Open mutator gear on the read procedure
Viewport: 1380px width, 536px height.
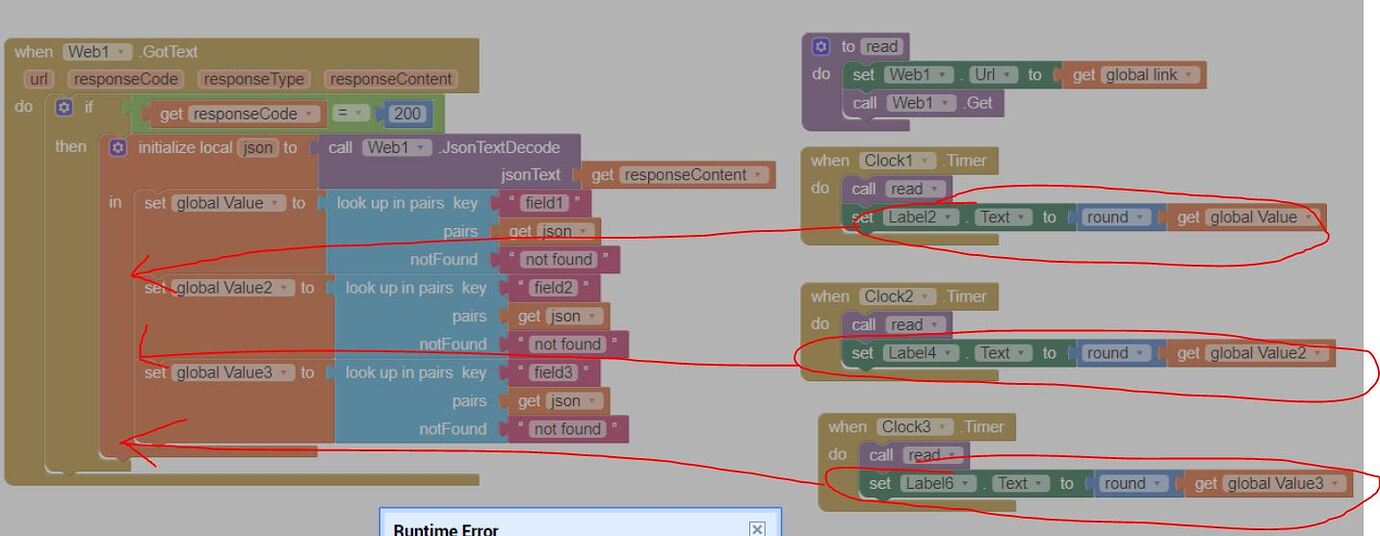tap(821, 46)
